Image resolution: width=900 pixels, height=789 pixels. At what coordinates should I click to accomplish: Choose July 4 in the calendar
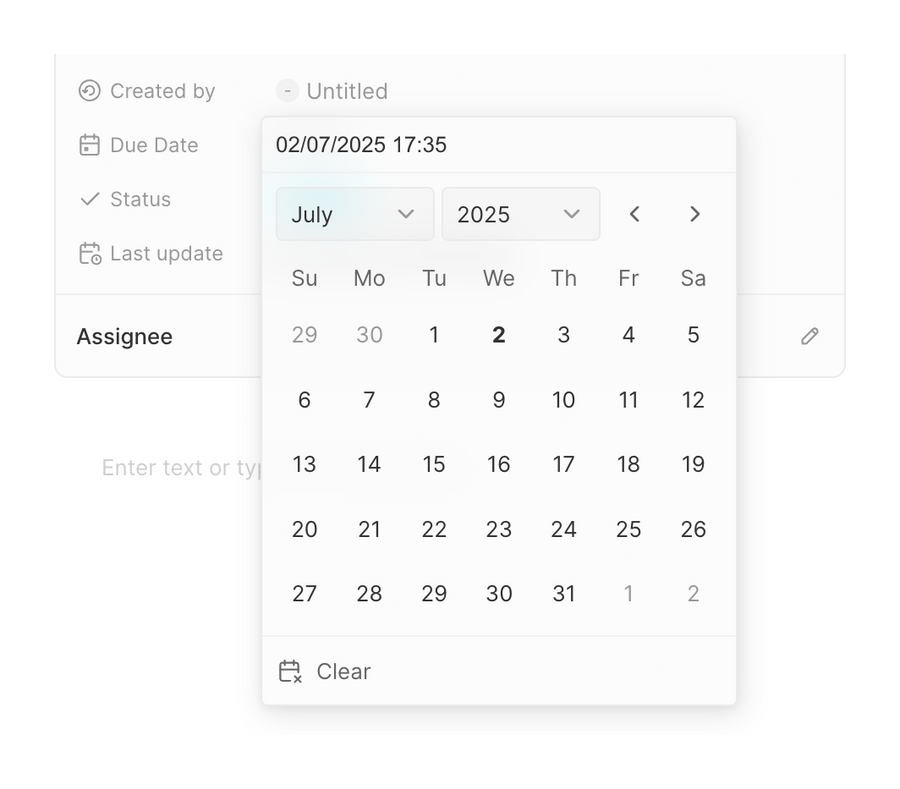tap(629, 335)
